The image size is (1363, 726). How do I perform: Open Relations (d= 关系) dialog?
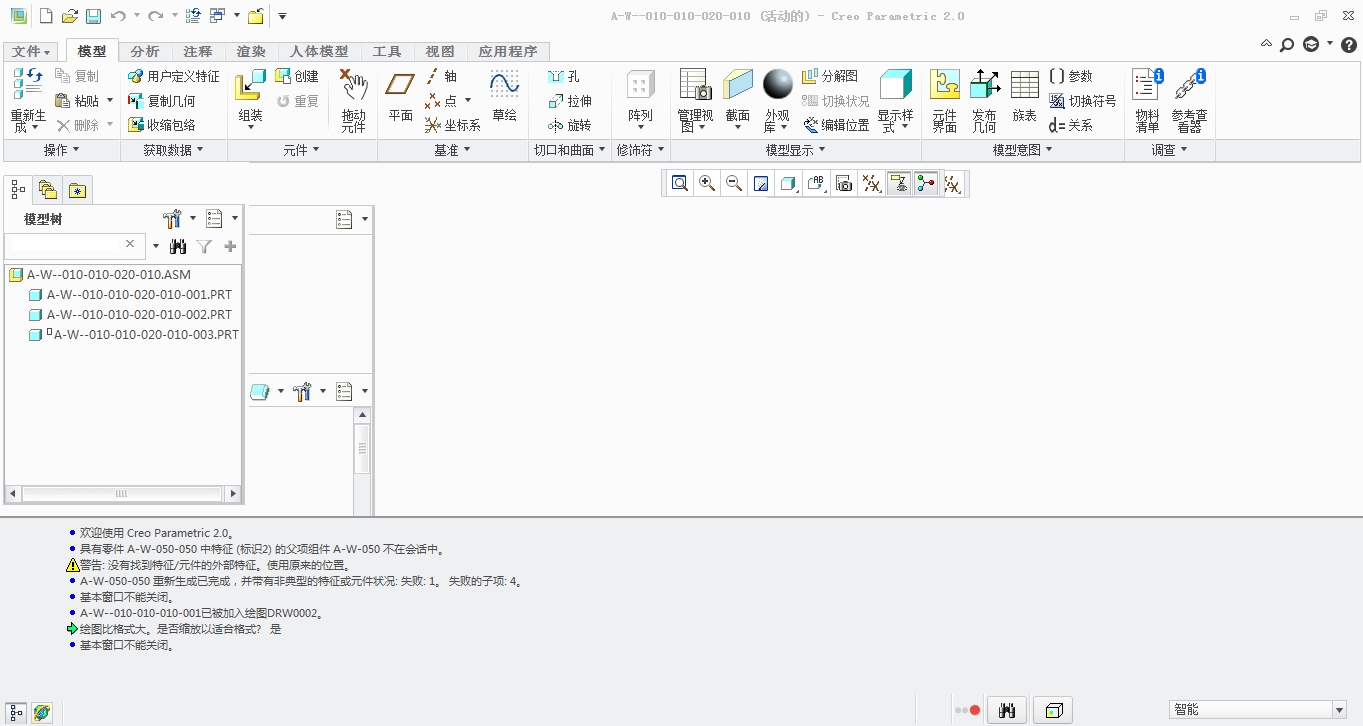click(x=1071, y=125)
